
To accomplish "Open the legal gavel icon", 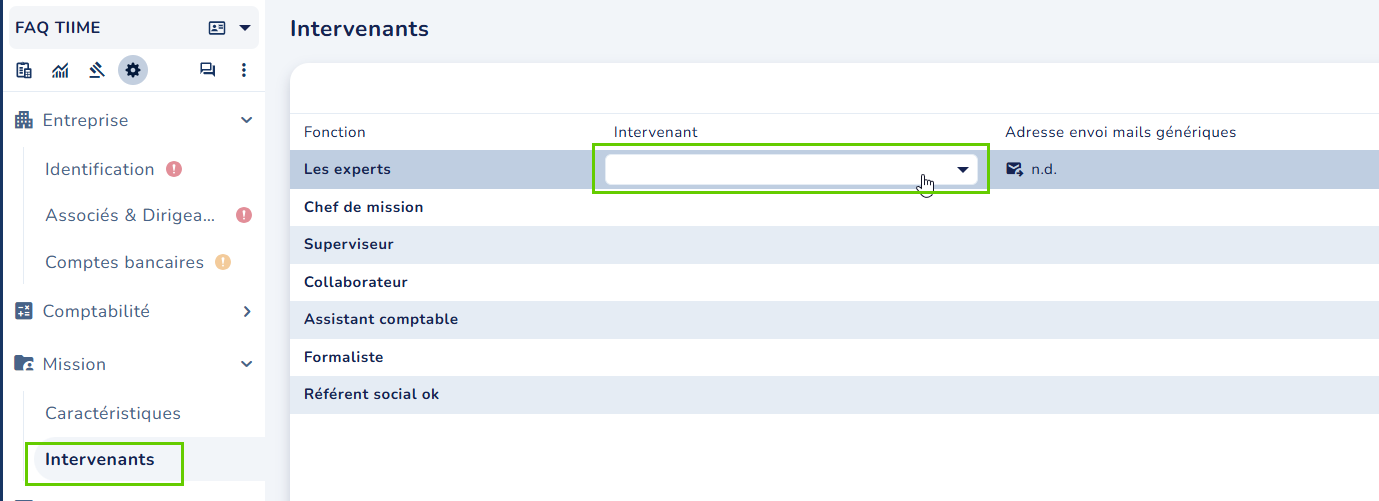I will coord(96,70).
